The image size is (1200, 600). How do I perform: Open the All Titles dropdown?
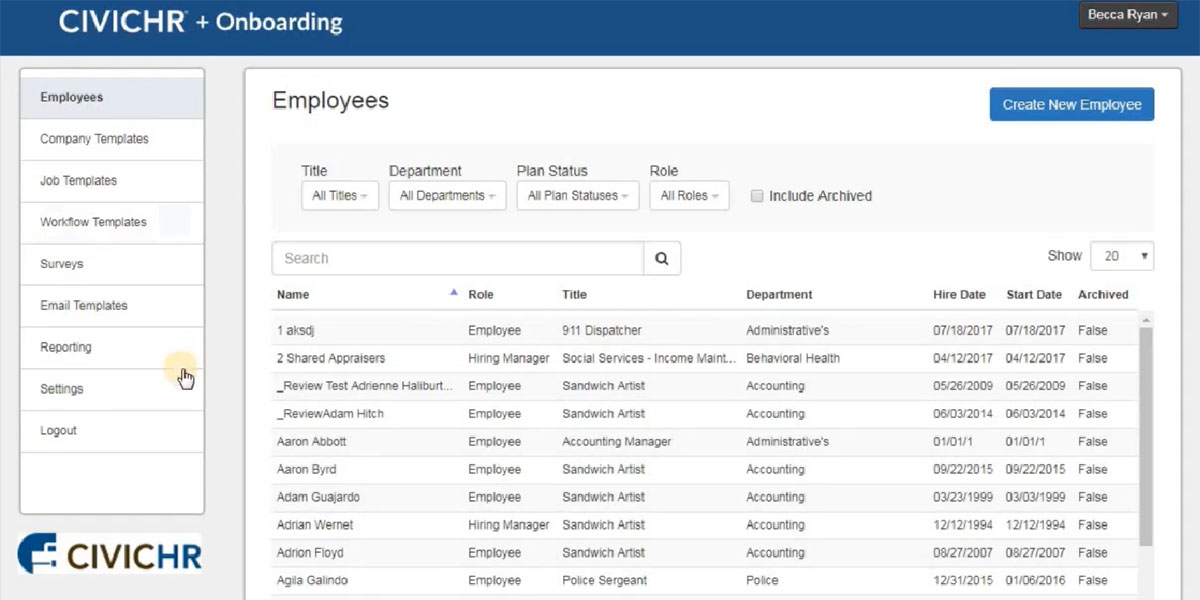click(x=339, y=196)
